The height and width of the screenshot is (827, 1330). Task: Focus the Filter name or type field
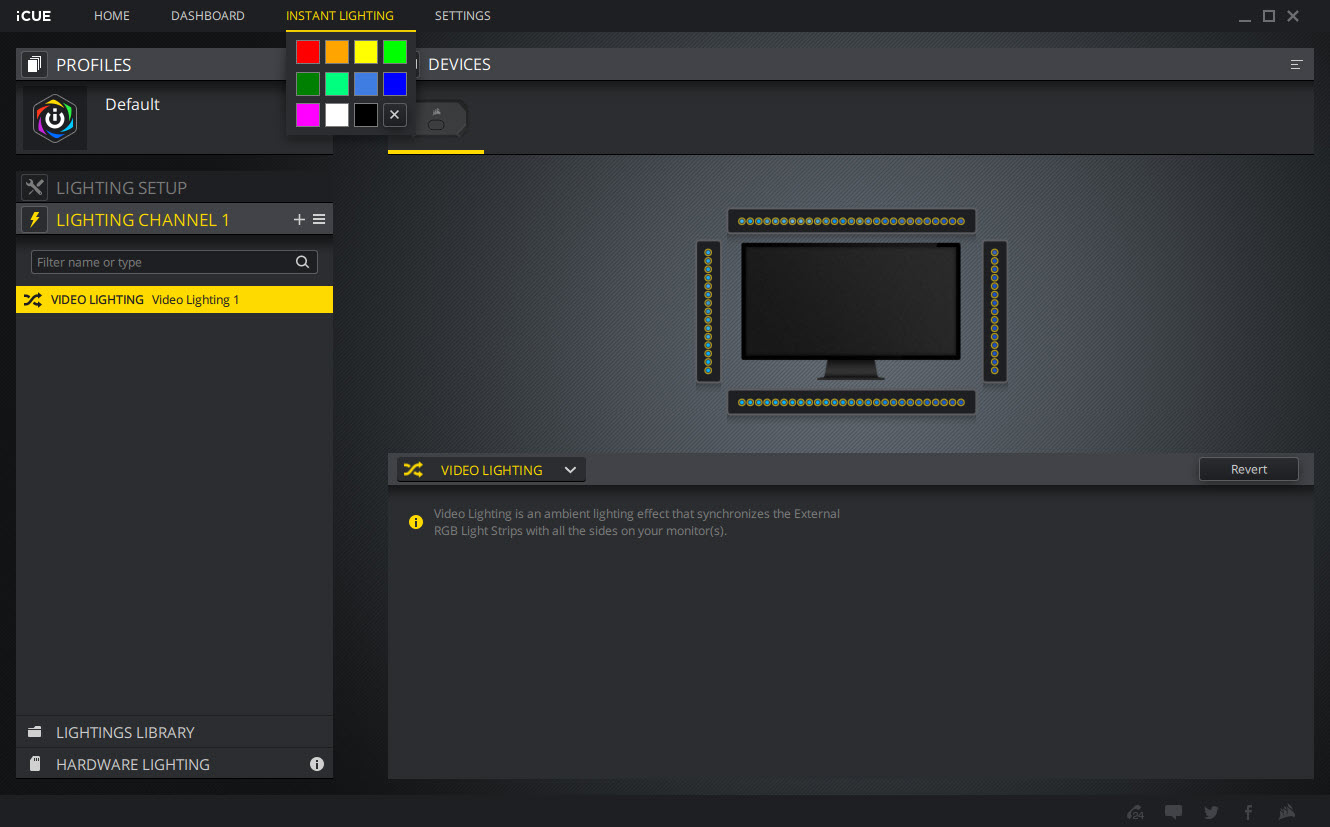click(x=174, y=262)
